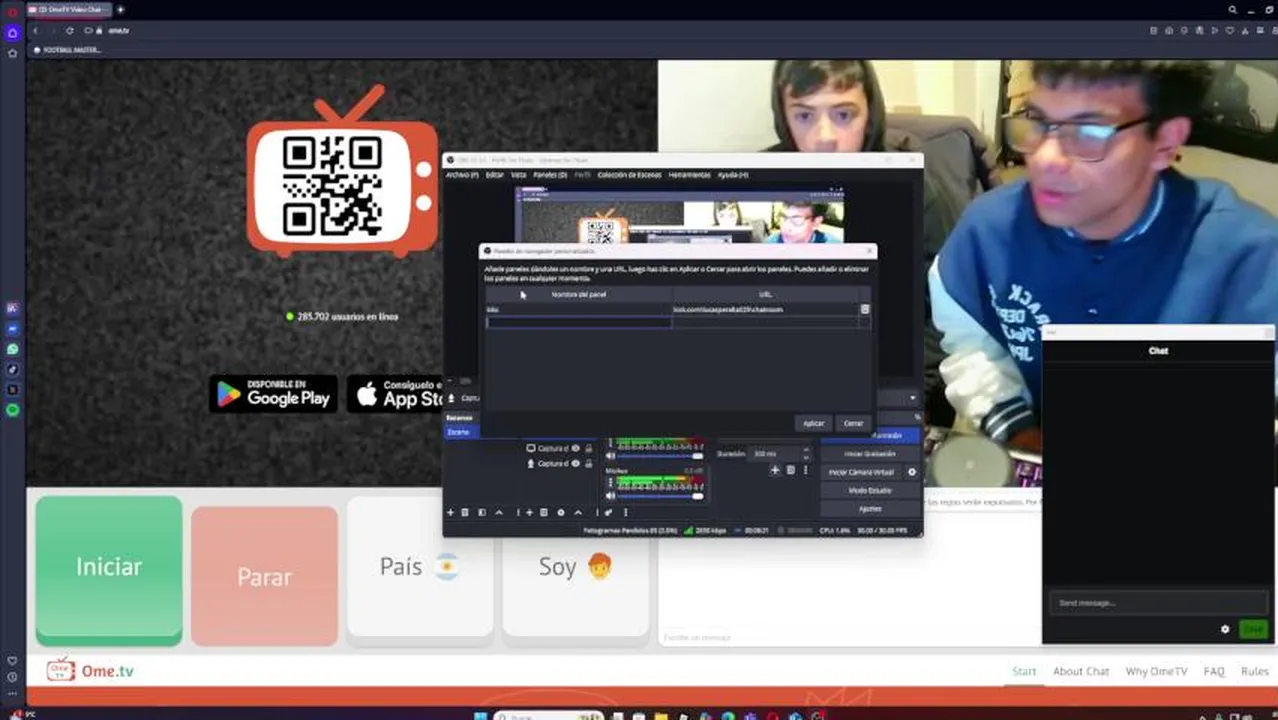This screenshot has height=720, width=1278.
Task: Open the Start footer link
Action: click(1024, 671)
